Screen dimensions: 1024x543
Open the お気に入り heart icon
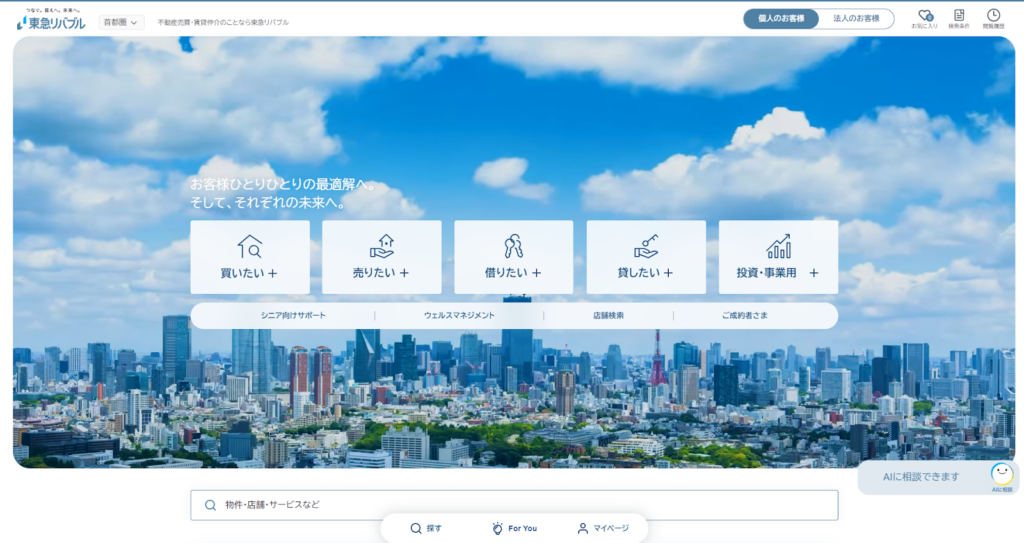pyautogui.click(x=925, y=18)
